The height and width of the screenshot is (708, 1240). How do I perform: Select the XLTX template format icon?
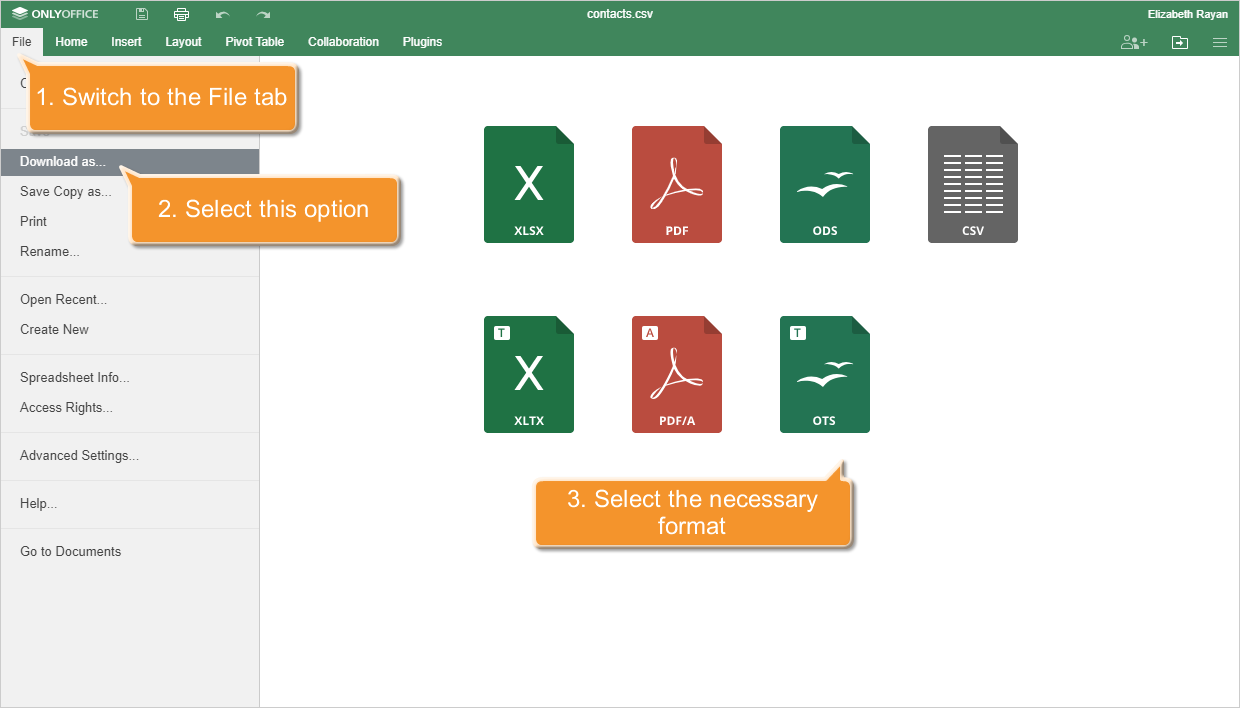tap(528, 374)
